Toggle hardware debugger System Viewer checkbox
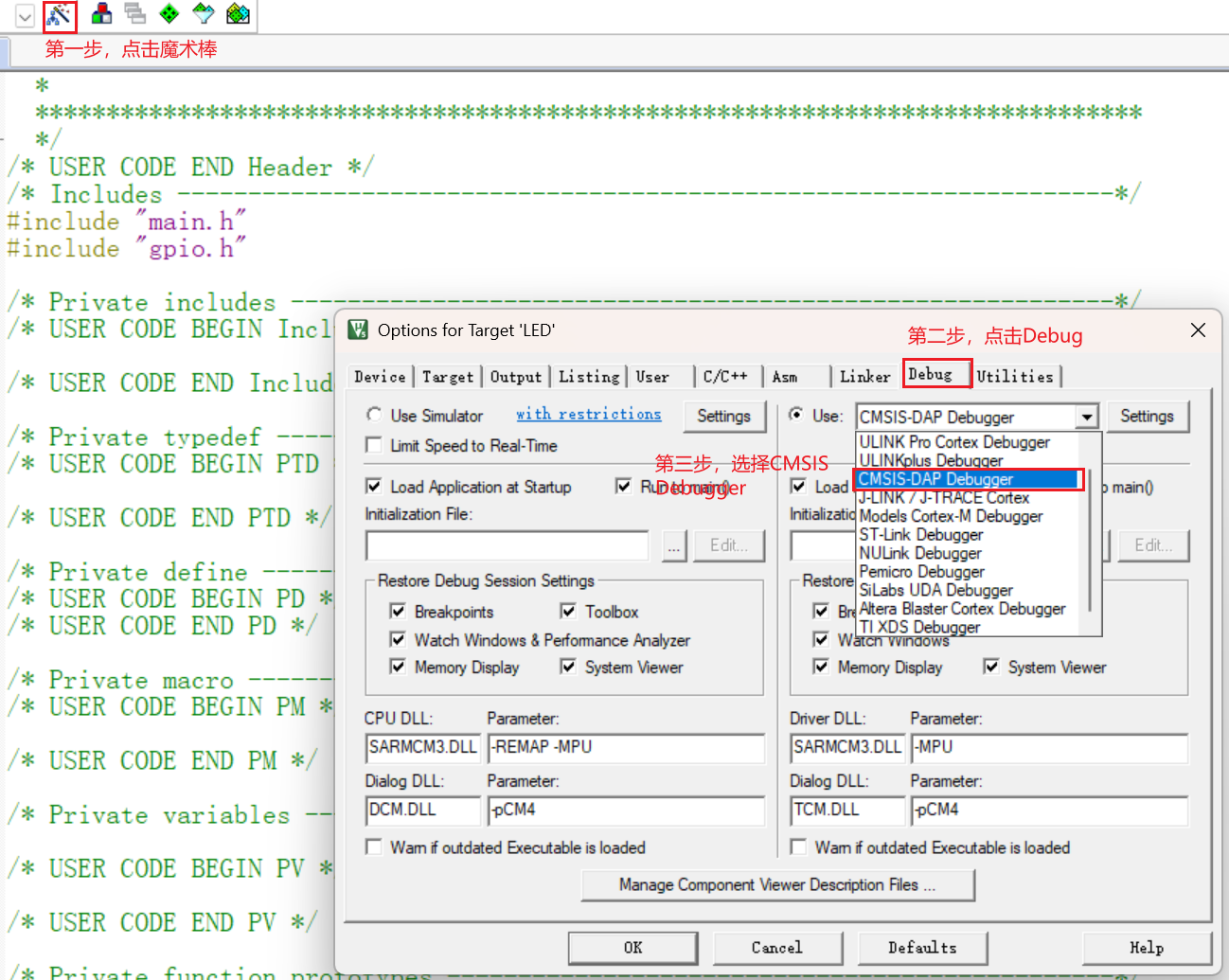Viewport: 1229px width, 980px height. tap(991, 667)
